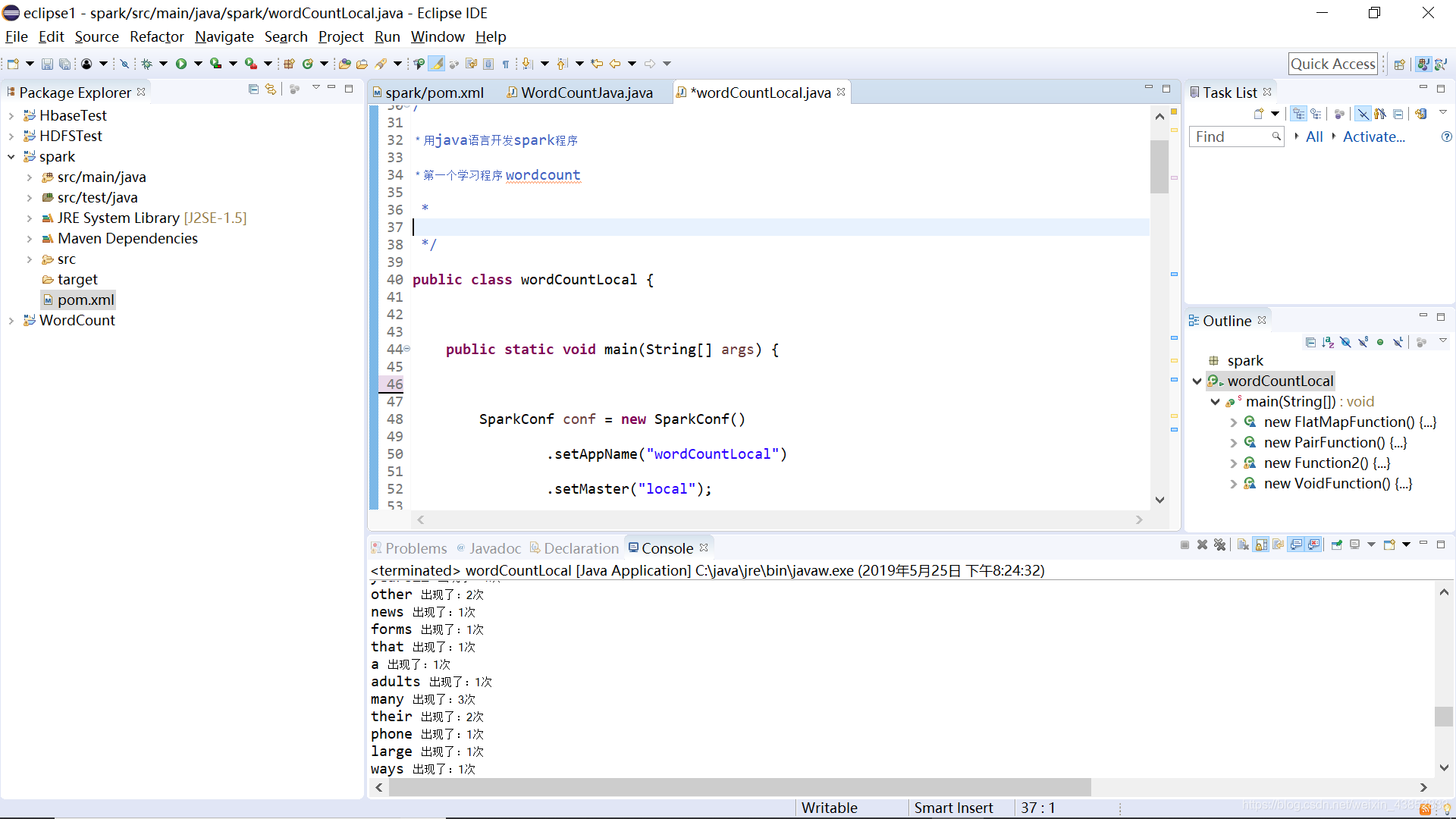Expand new FlatMapFunction() outline node
Viewport: 1456px width, 819px height.
point(1234,422)
